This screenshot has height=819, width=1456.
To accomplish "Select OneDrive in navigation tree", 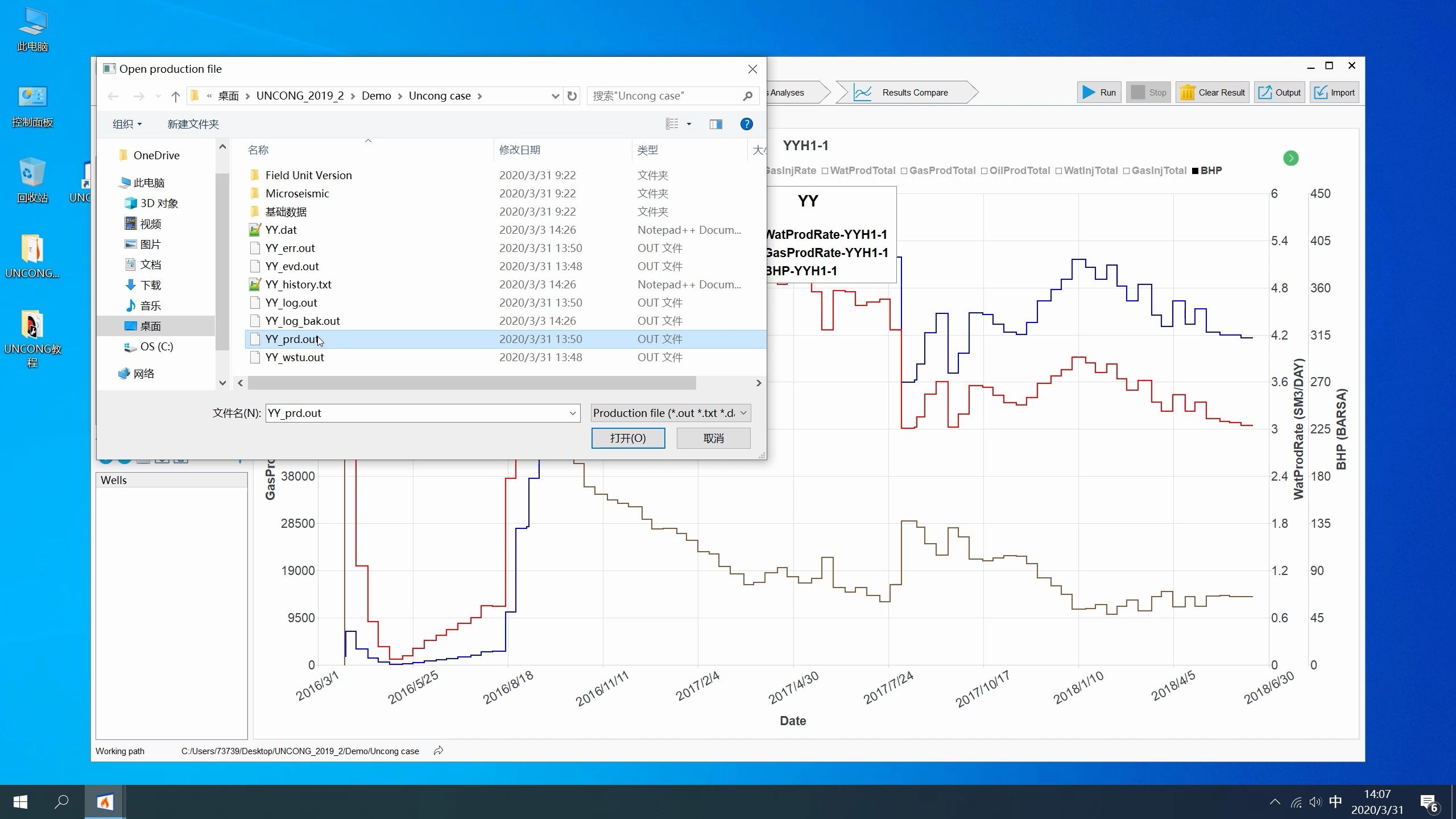I will [x=156, y=155].
